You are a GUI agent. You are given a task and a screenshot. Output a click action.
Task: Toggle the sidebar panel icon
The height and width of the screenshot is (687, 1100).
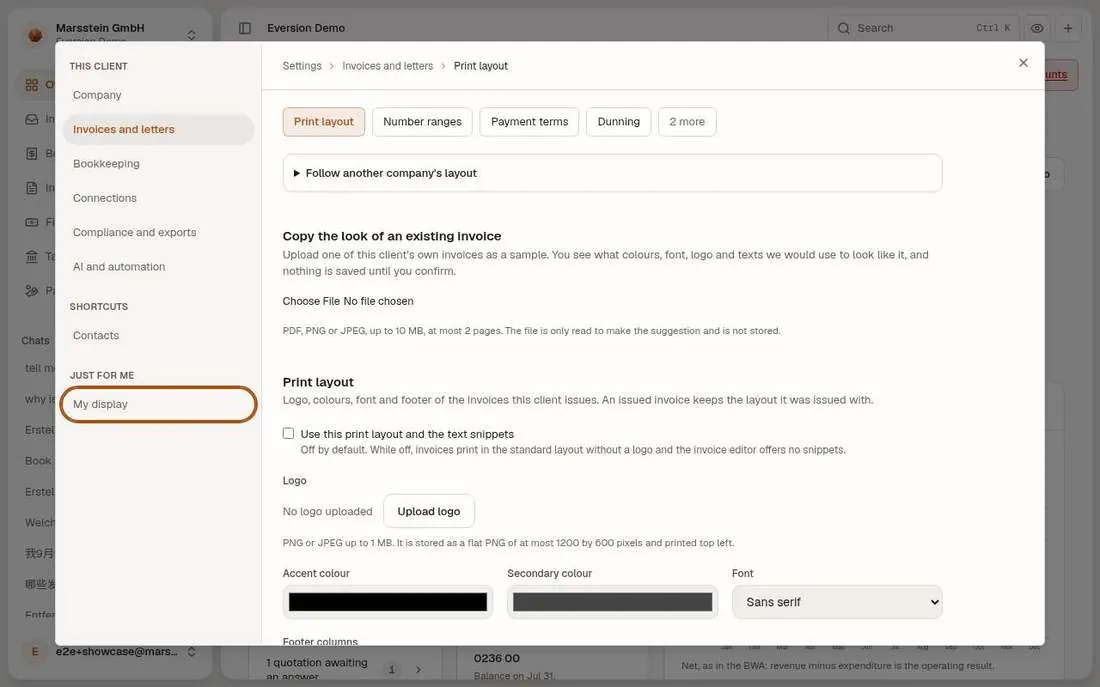[x=245, y=28]
